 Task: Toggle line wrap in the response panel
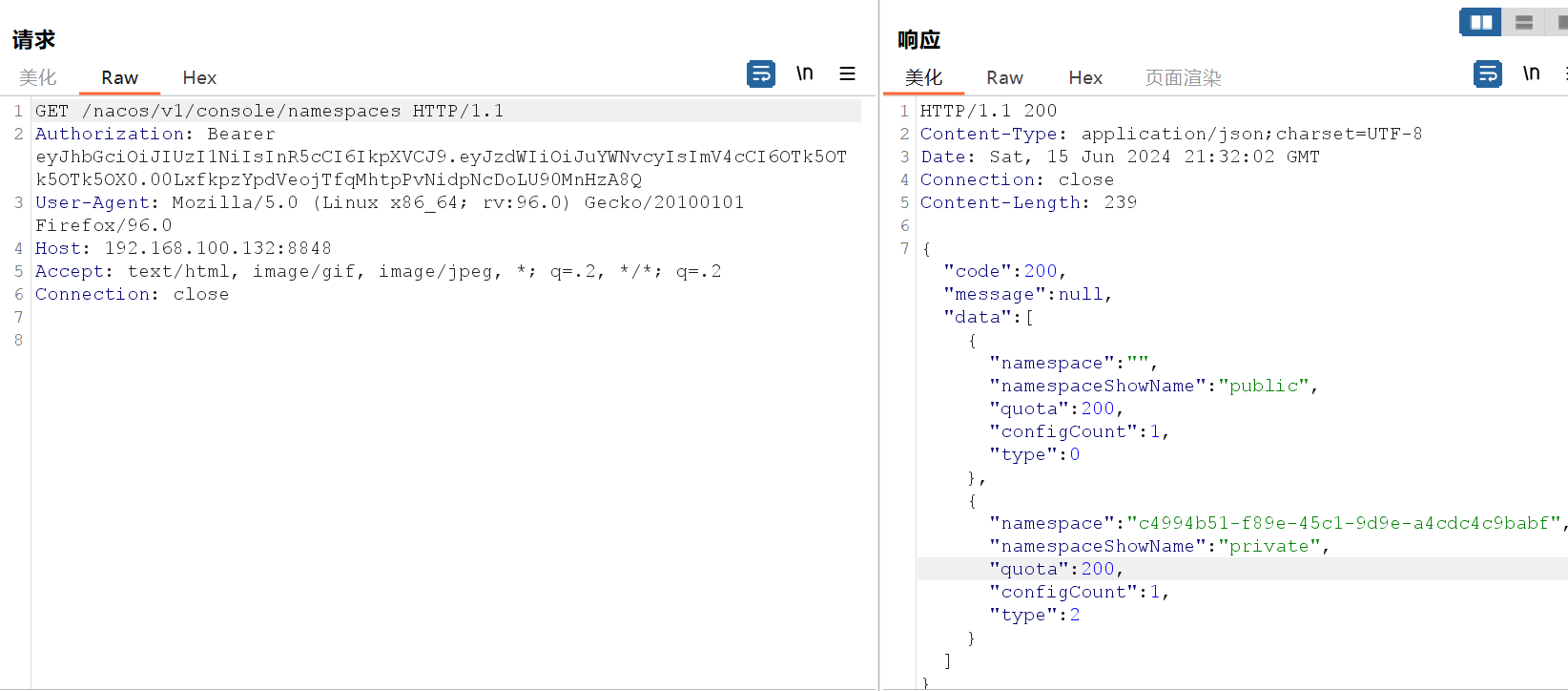click(x=1487, y=73)
